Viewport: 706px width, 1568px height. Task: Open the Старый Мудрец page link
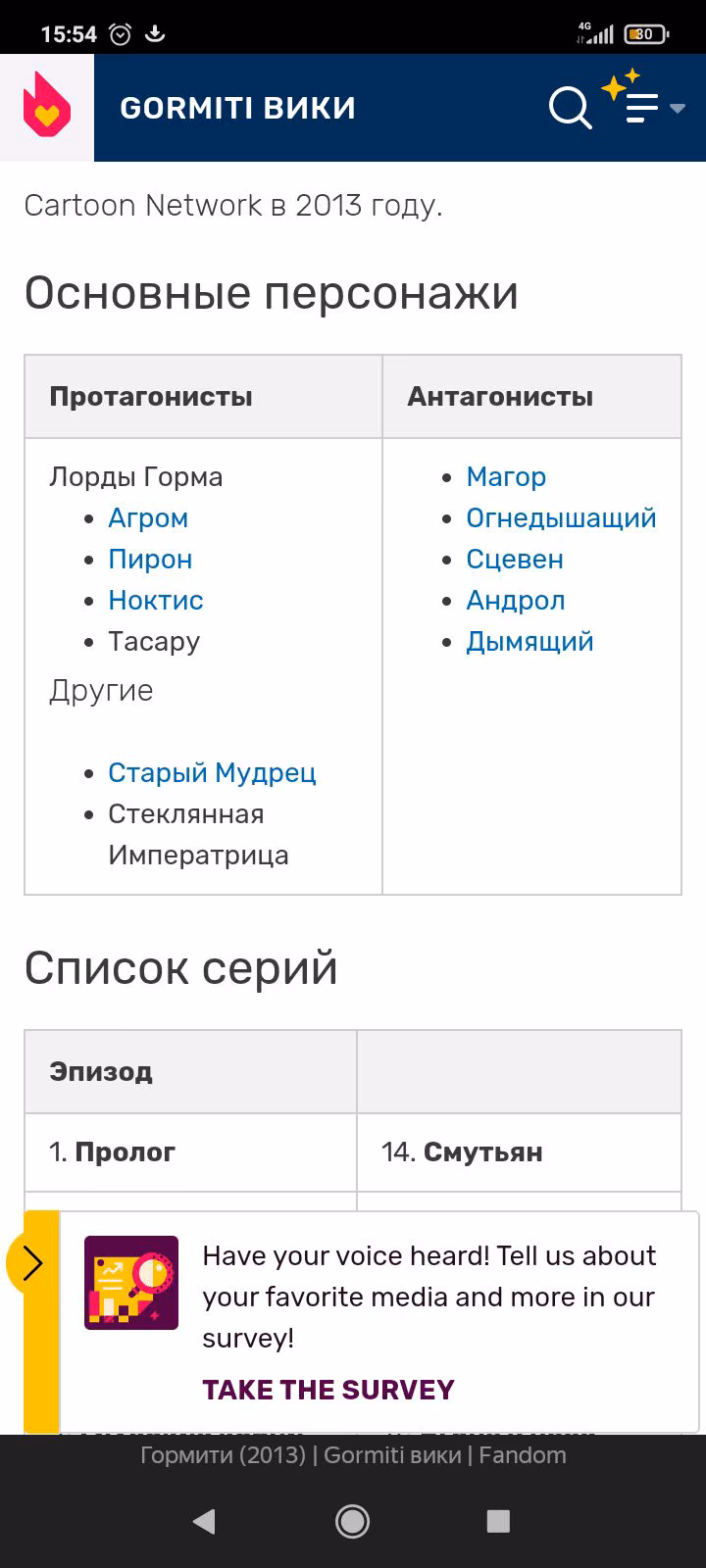click(x=212, y=773)
